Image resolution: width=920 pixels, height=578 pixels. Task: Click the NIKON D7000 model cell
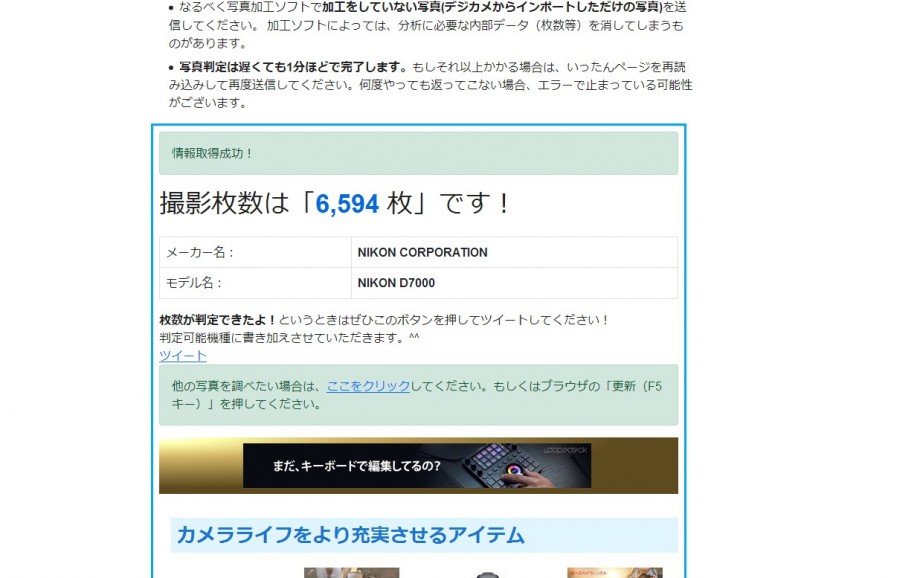(514, 283)
